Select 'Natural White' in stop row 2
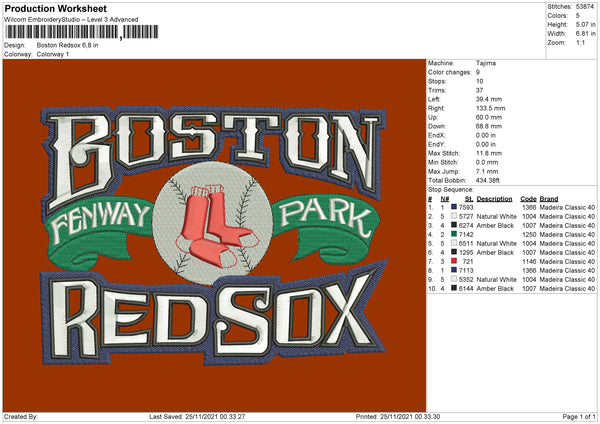Viewport: 600px width, 424px height. 496,216
